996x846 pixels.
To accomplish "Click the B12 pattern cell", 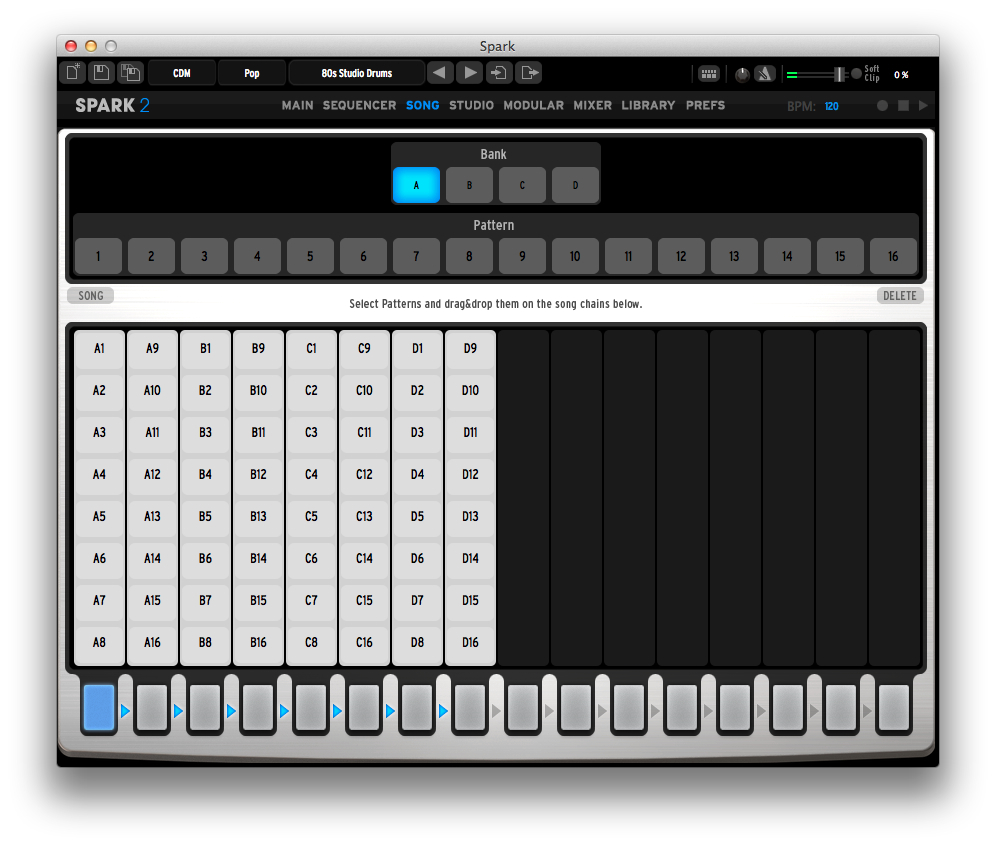I will coord(258,474).
